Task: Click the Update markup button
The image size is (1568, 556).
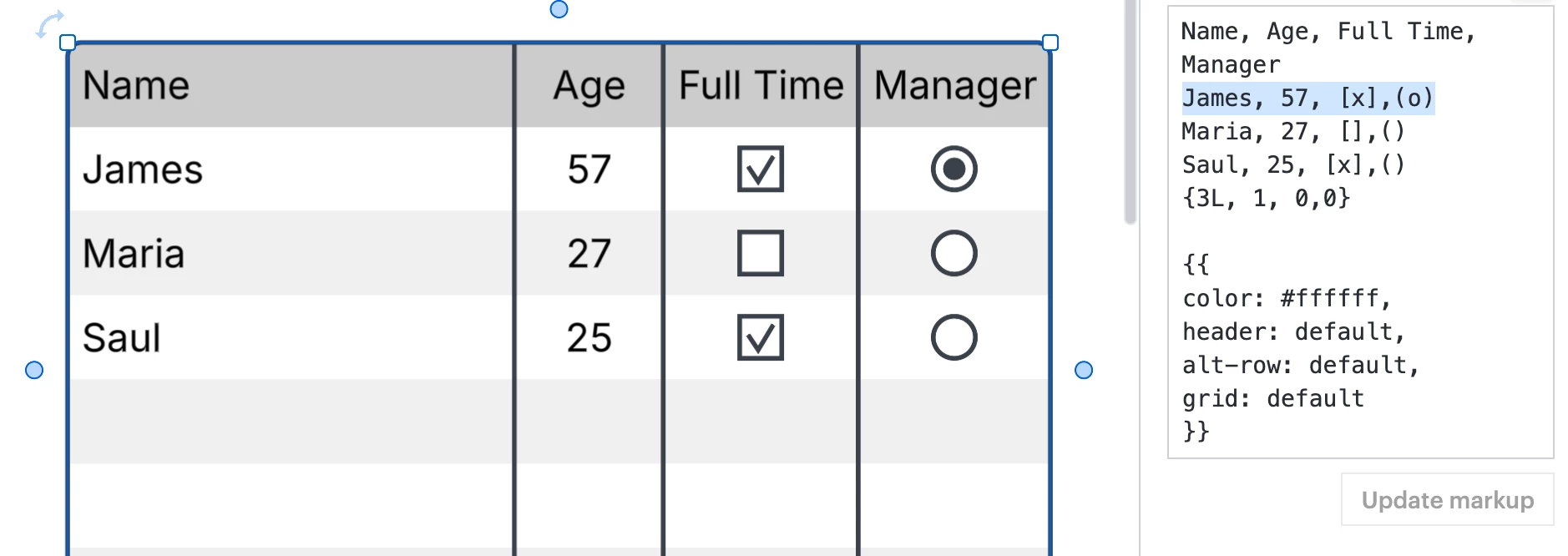Action: (1448, 500)
